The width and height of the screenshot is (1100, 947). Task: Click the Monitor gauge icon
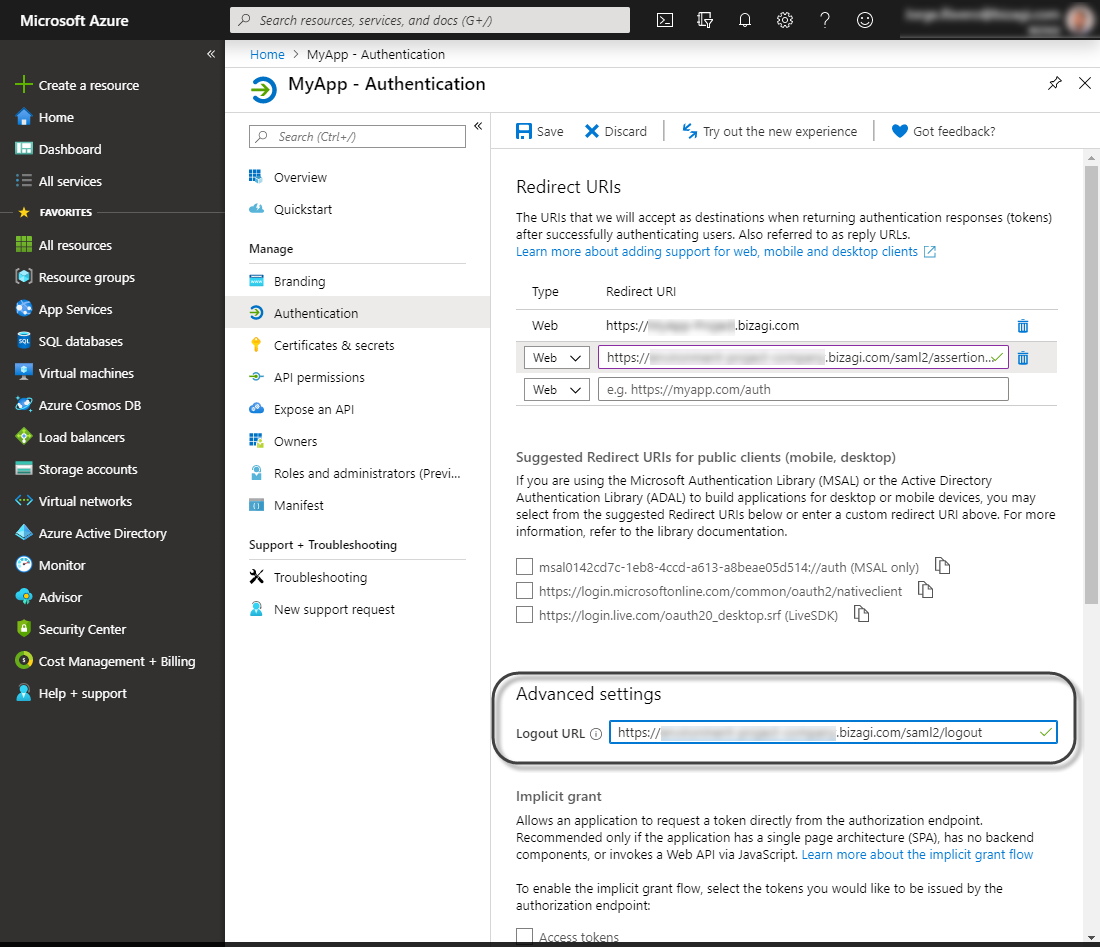pos(24,565)
